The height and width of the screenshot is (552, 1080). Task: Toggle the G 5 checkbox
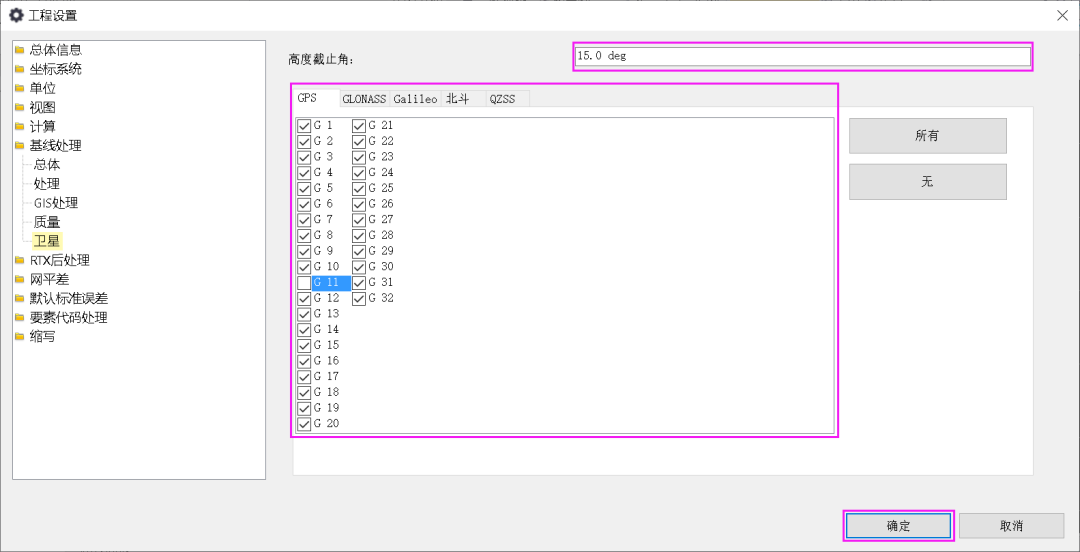304,188
